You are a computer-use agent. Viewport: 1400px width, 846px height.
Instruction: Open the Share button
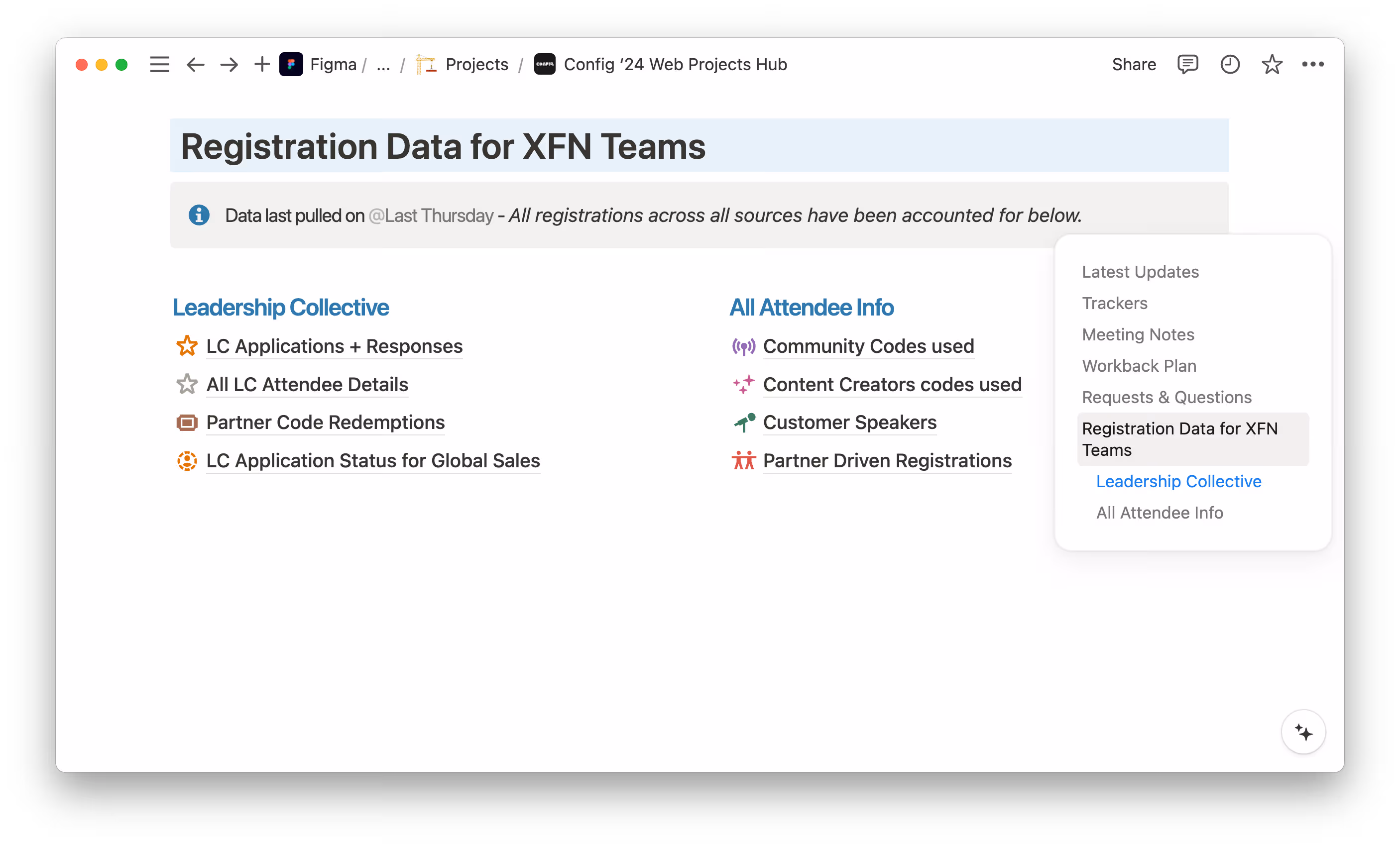pos(1134,64)
